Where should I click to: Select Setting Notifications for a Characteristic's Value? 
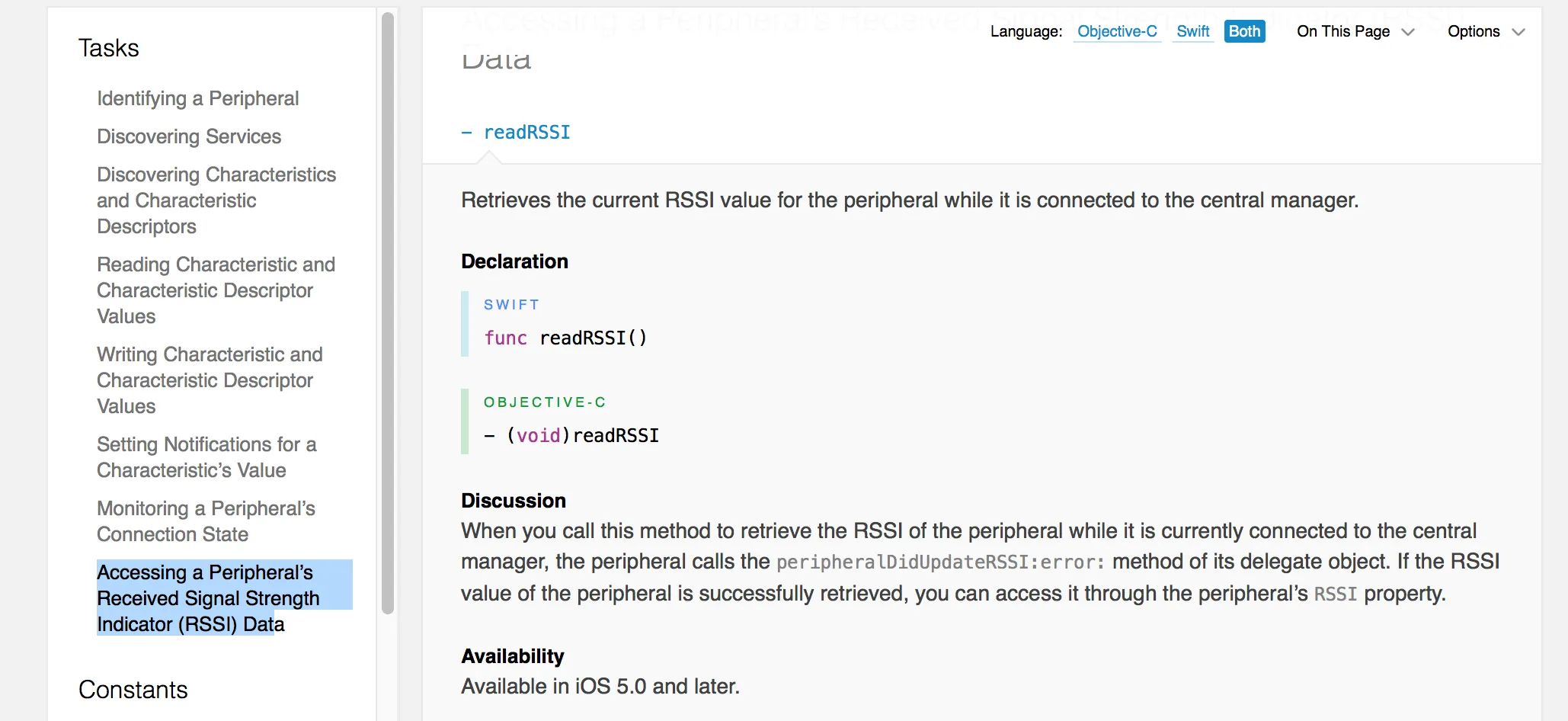206,457
